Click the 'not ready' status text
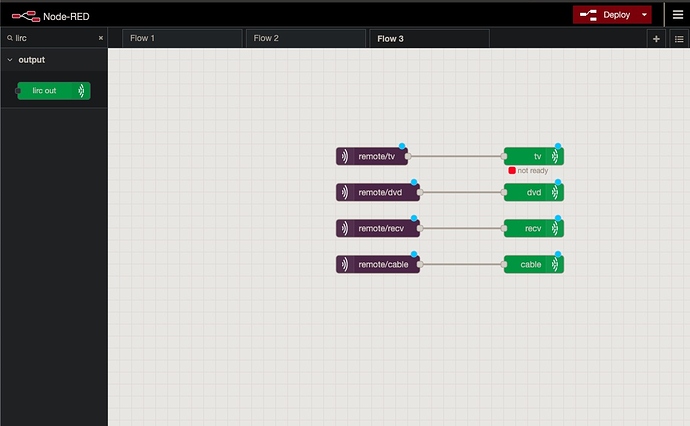This screenshot has height=426, width=690. coord(533,170)
